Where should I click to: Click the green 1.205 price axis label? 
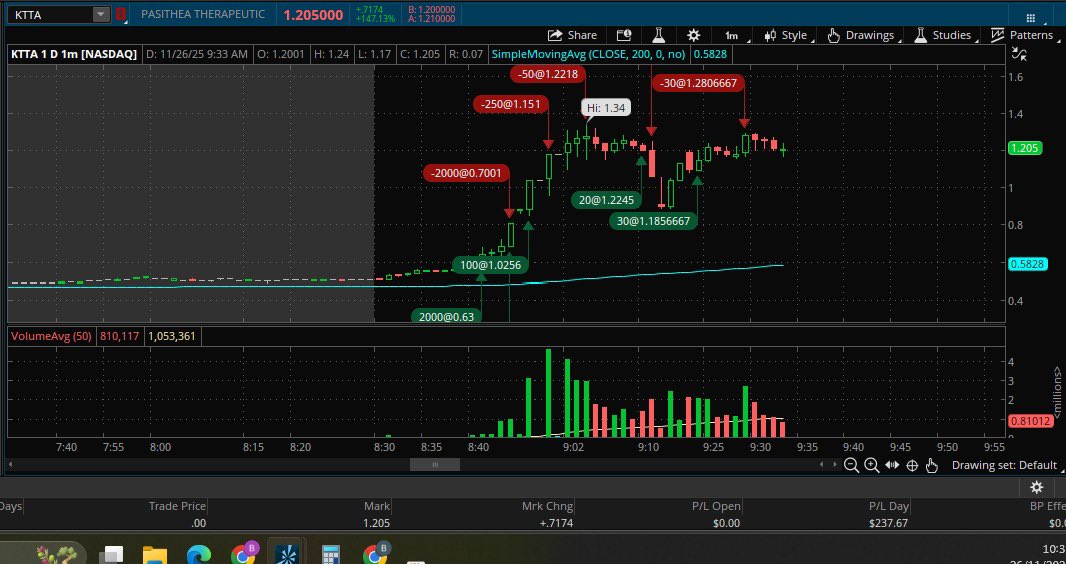pos(1025,148)
